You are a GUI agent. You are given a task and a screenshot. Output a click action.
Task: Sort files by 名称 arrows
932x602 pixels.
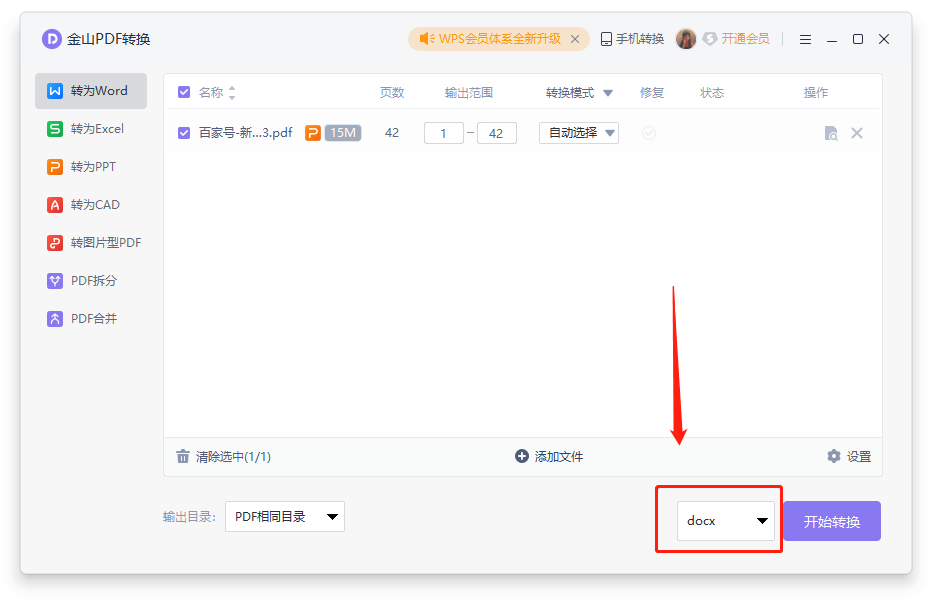pos(232,93)
